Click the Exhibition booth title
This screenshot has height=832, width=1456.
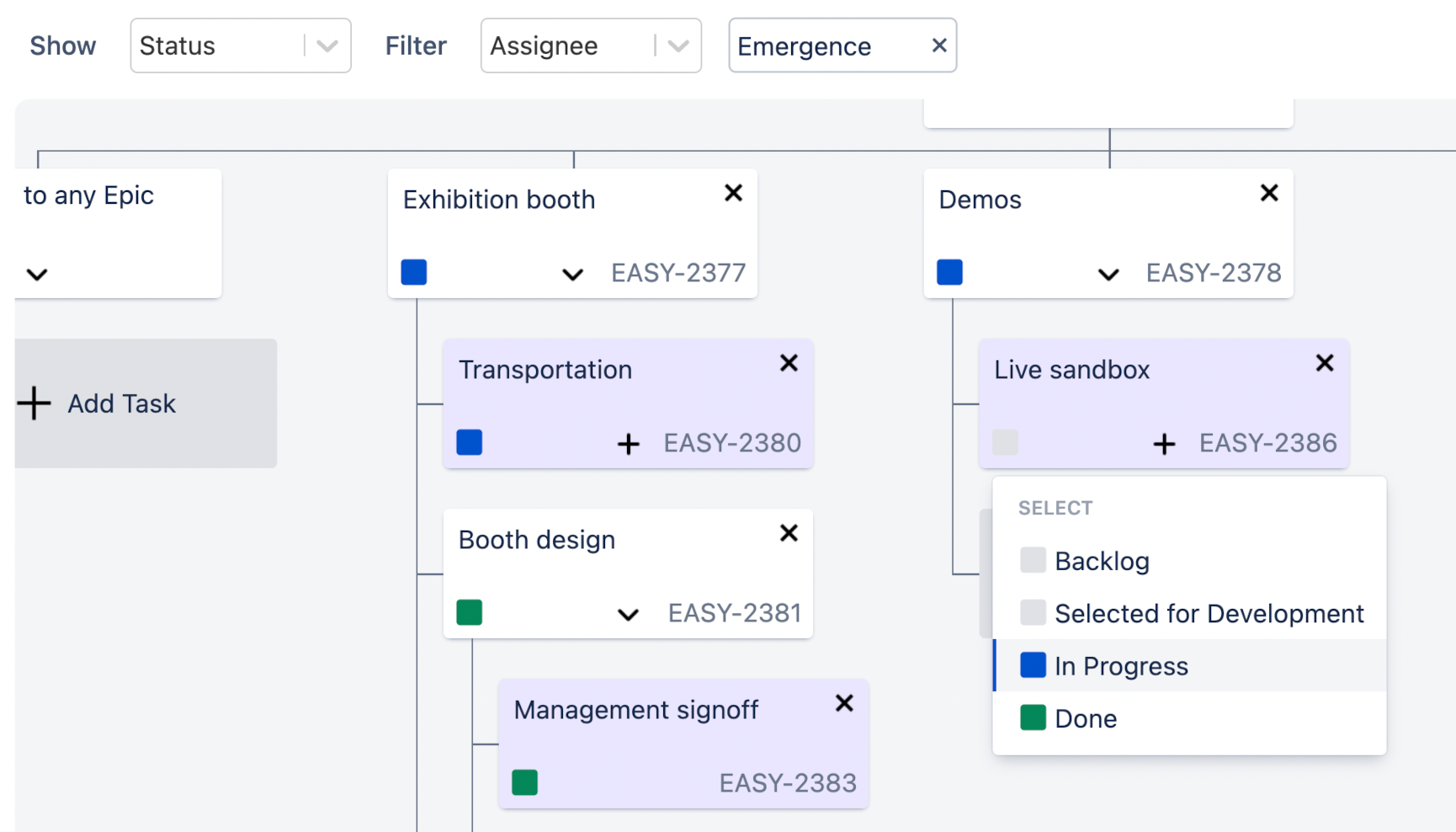[499, 200]
